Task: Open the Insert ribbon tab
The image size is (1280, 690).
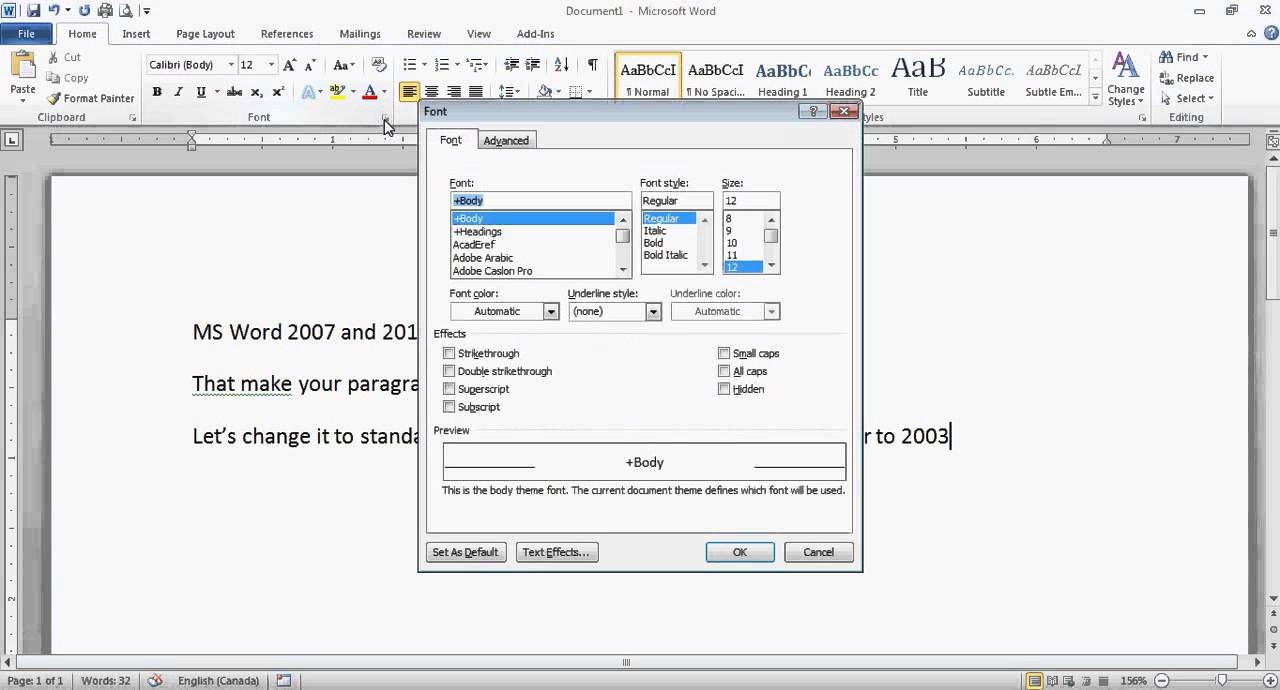Action: coord(136,34)
